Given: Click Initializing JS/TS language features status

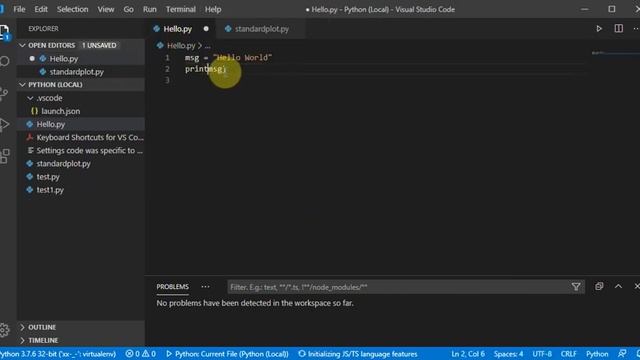Looking at the screenshot, I should pyautogui.click(x=358, y=354).
